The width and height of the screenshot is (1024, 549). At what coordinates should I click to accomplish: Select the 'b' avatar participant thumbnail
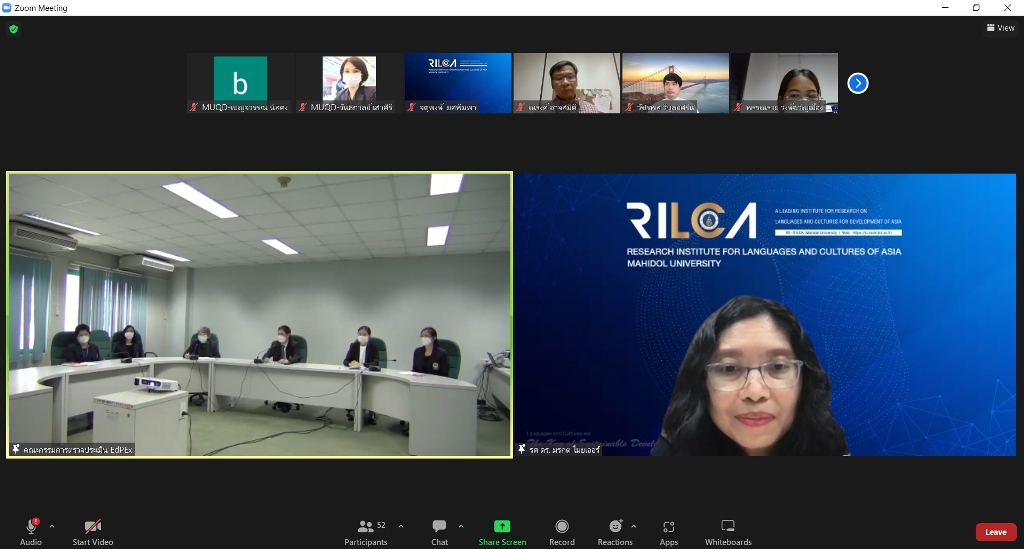tap(240, 82)
